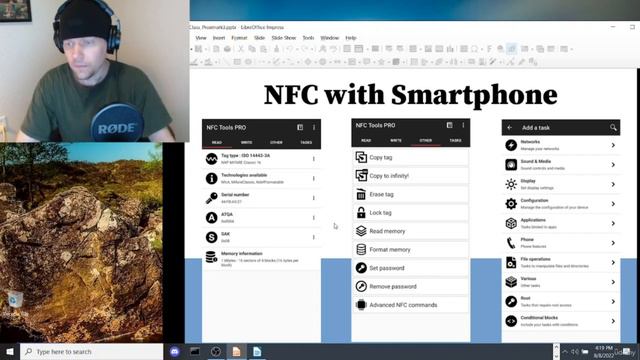
Task: Click WRITE tab in left NFC Tools screenshot
Action: click(246, 142)
